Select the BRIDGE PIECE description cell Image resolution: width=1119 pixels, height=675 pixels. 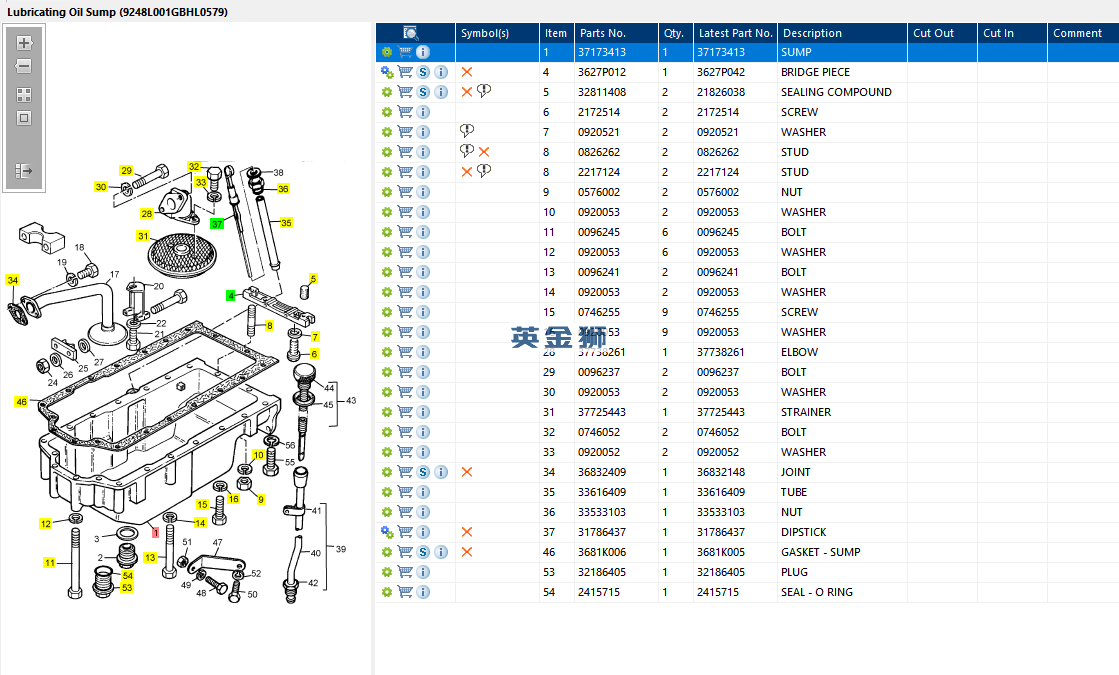pyautogui.click(x=842, y=72)
